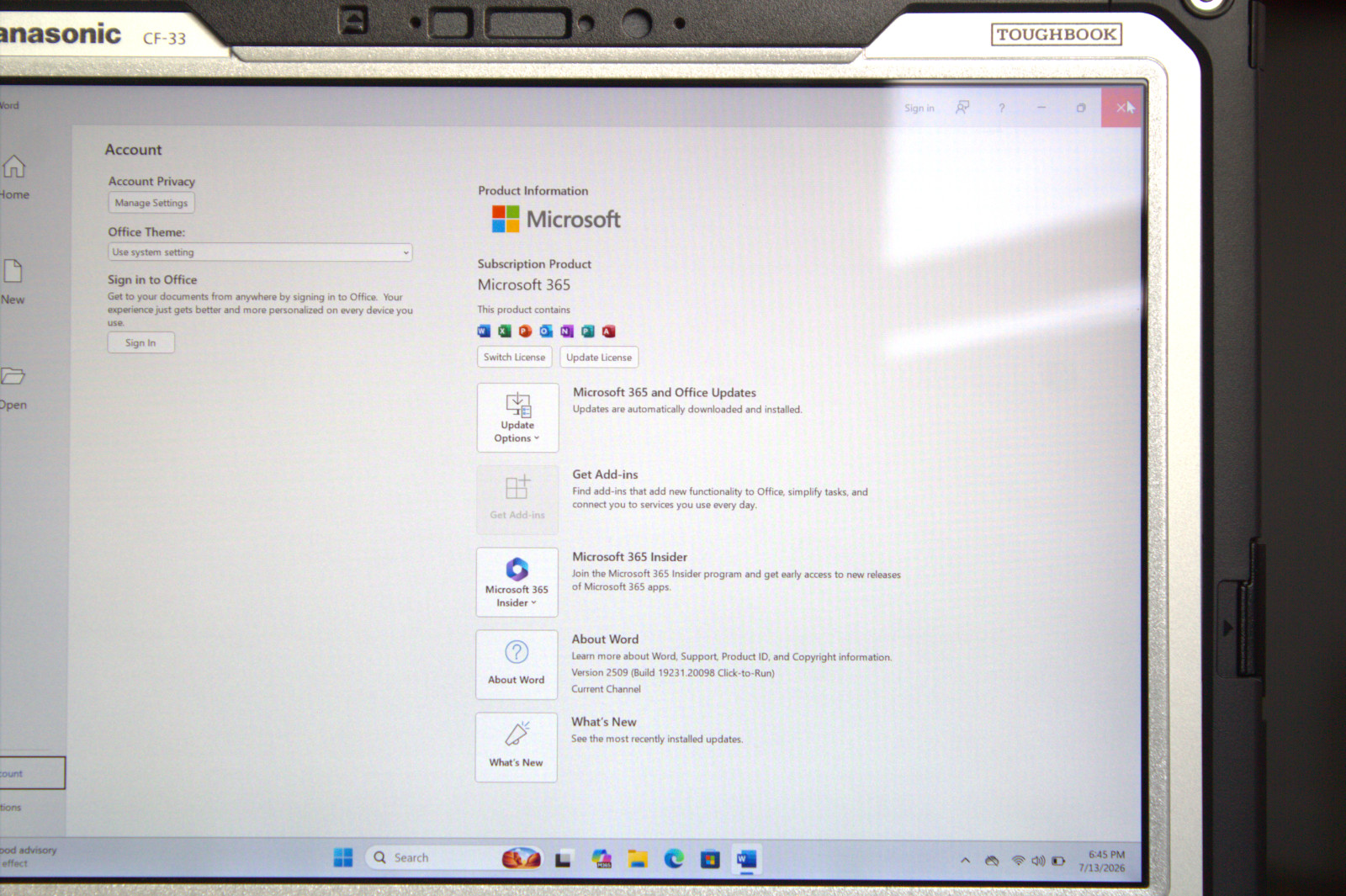
Task: Click the PowerPoint app icon in product list
Action: (525, 331)
